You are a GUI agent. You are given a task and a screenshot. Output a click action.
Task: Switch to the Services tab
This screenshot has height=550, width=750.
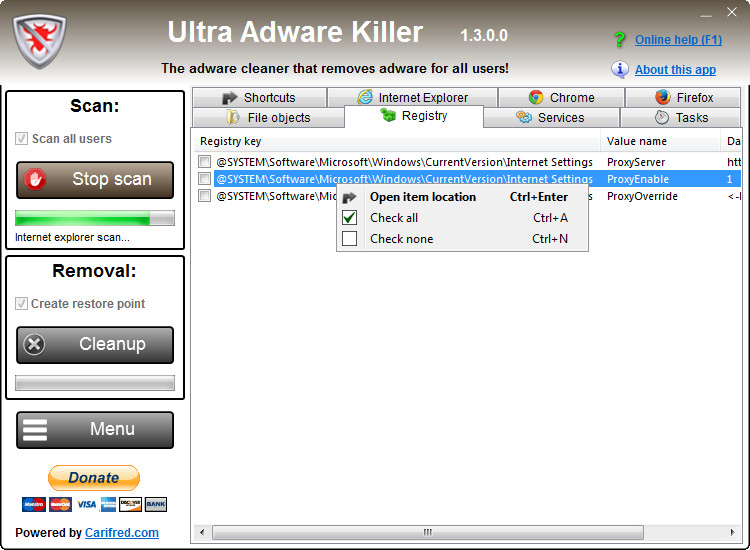tap(551, 117)
